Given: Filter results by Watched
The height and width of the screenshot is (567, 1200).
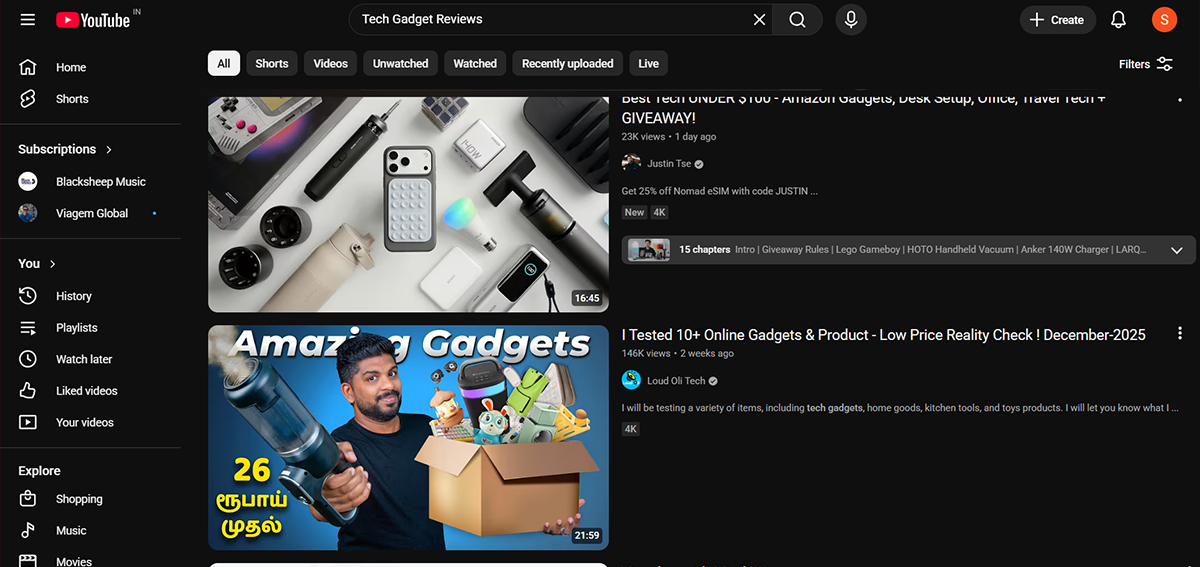Looking at the screenshot, I should [475, 63].
